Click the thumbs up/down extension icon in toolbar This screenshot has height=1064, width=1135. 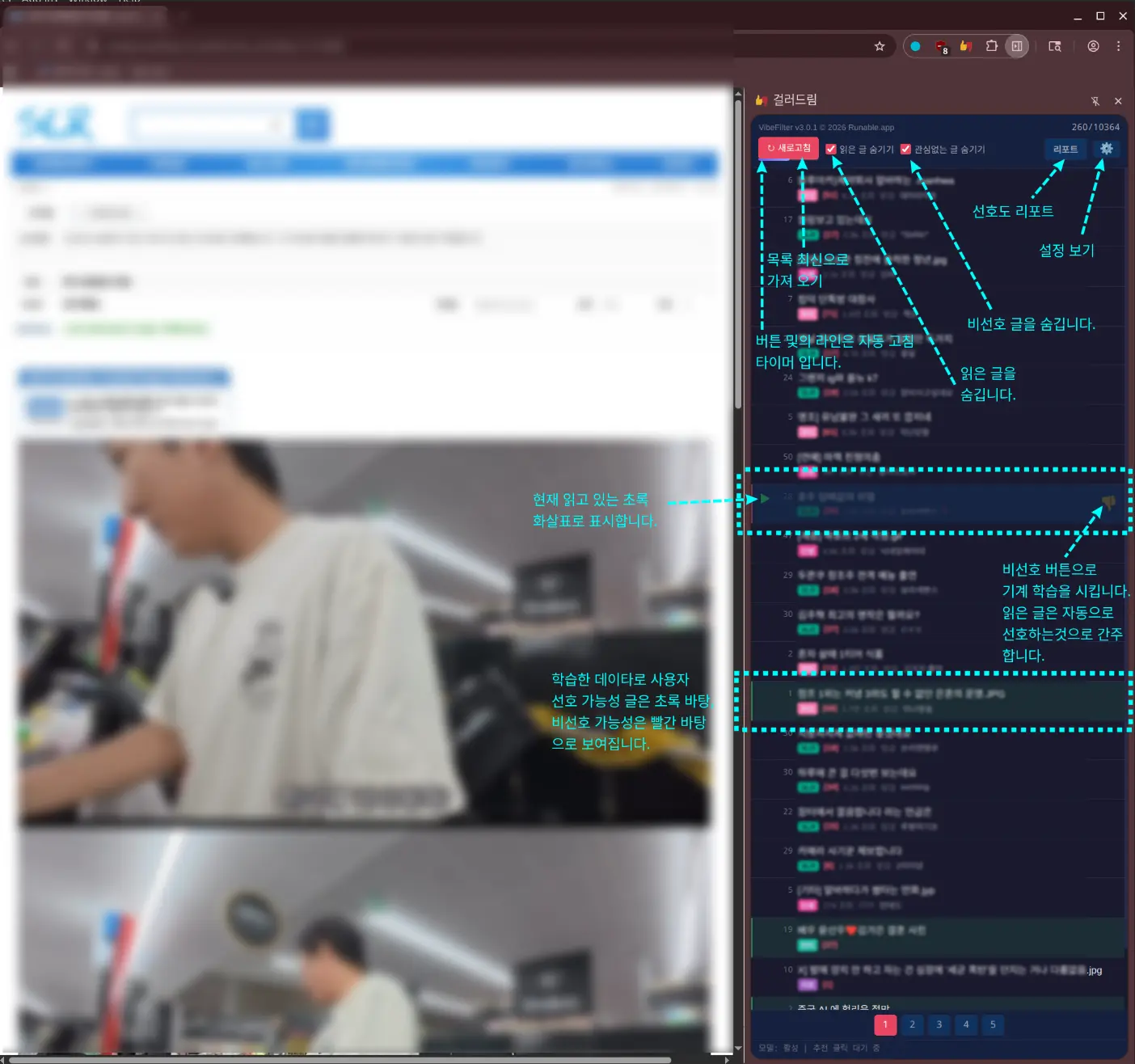pyautogui.click(x=965, y=46)
